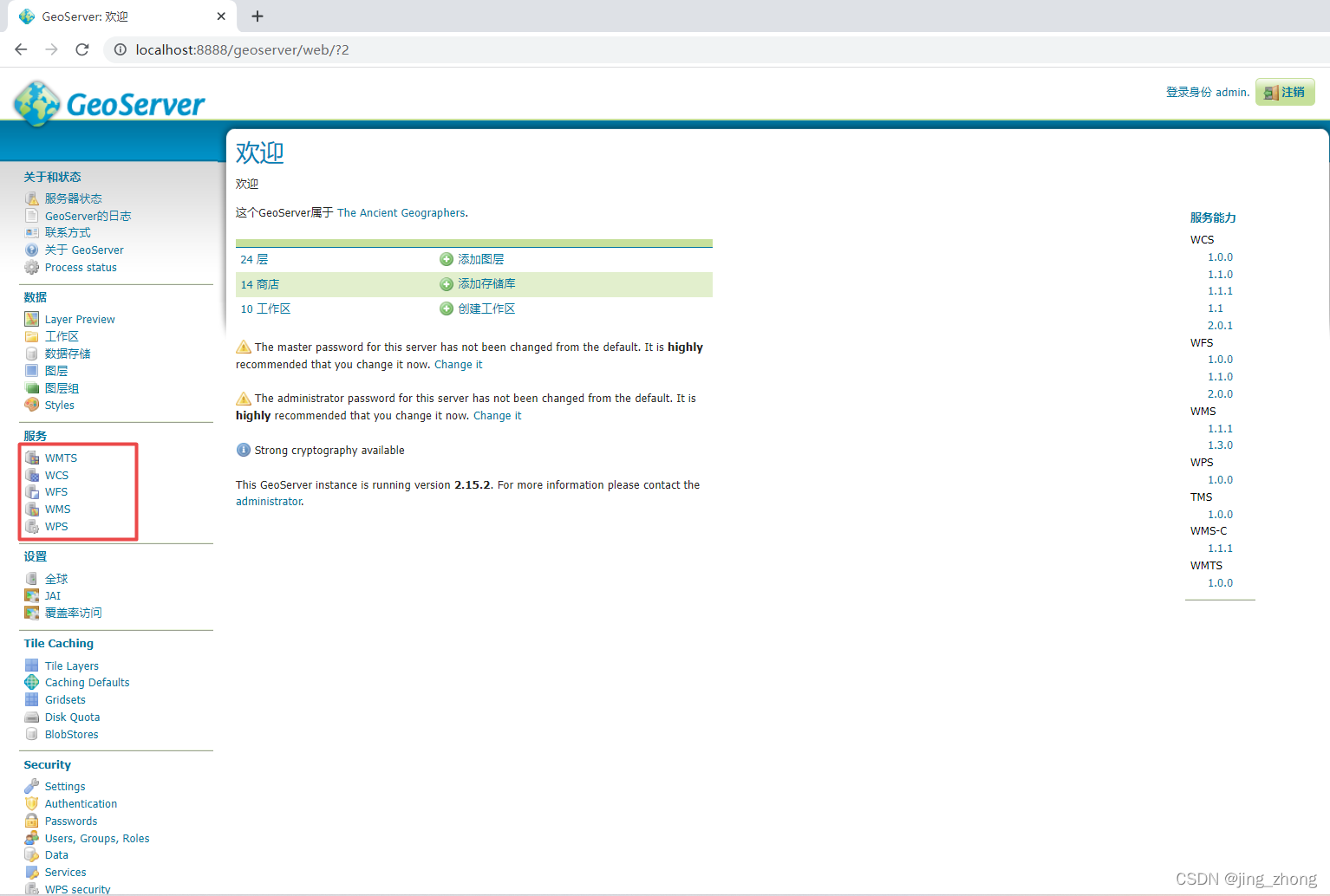Open WMS-C 1.1.1 capabilities link

click(x=1220, y=549)
